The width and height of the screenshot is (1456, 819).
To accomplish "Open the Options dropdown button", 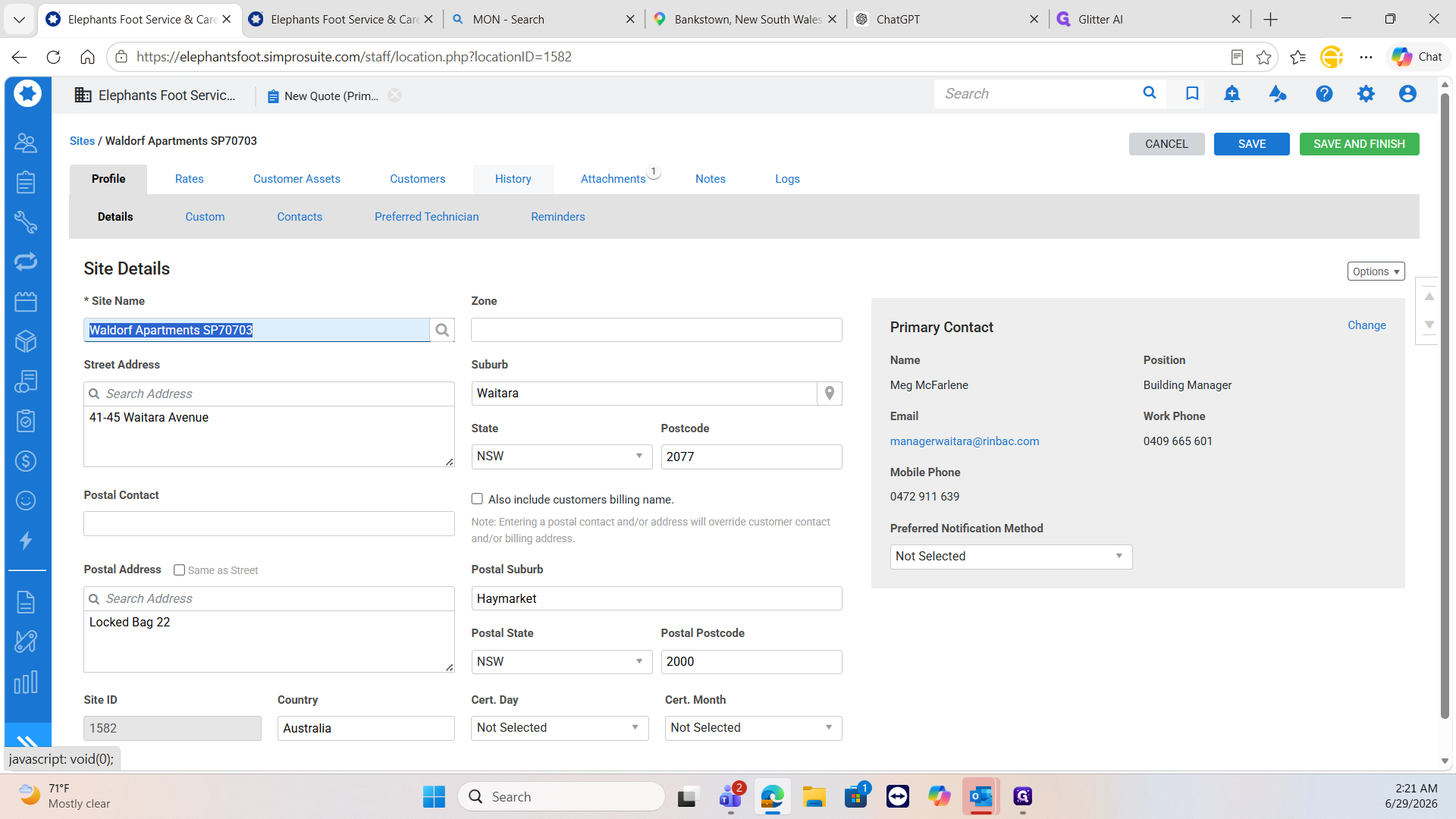I will click(1376, 271).
